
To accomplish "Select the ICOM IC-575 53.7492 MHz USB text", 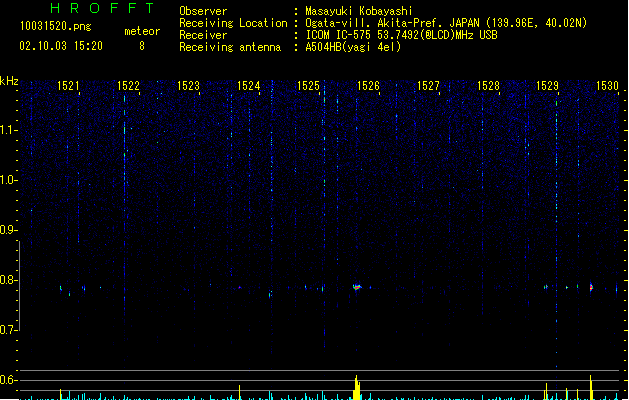I will click(402, 35).
